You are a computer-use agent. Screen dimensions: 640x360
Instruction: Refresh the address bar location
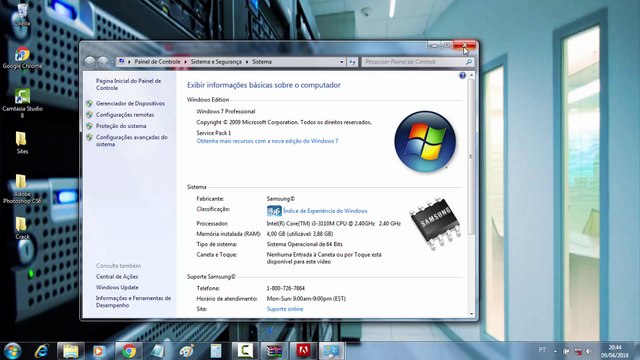point(353,62)
